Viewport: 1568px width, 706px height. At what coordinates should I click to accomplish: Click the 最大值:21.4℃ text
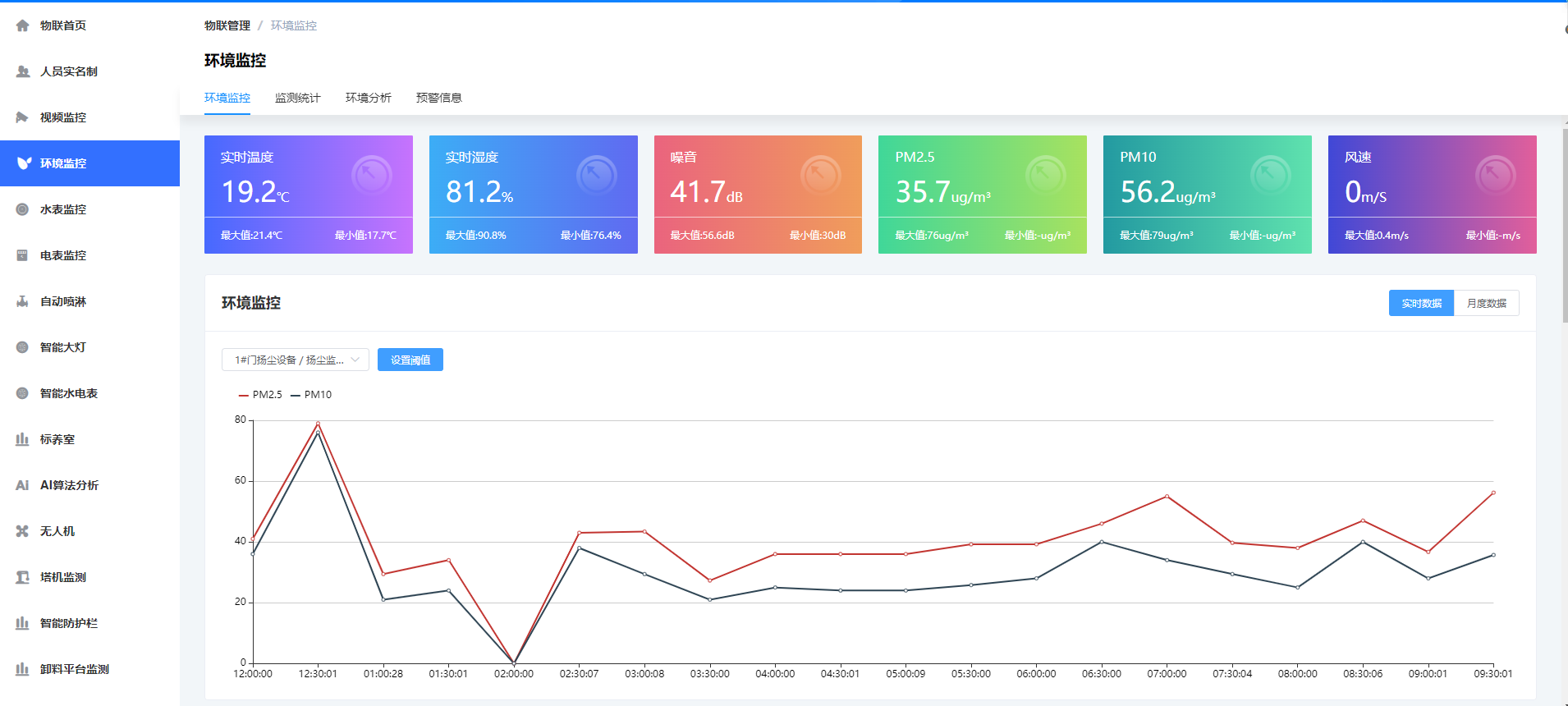click(251, 236)
